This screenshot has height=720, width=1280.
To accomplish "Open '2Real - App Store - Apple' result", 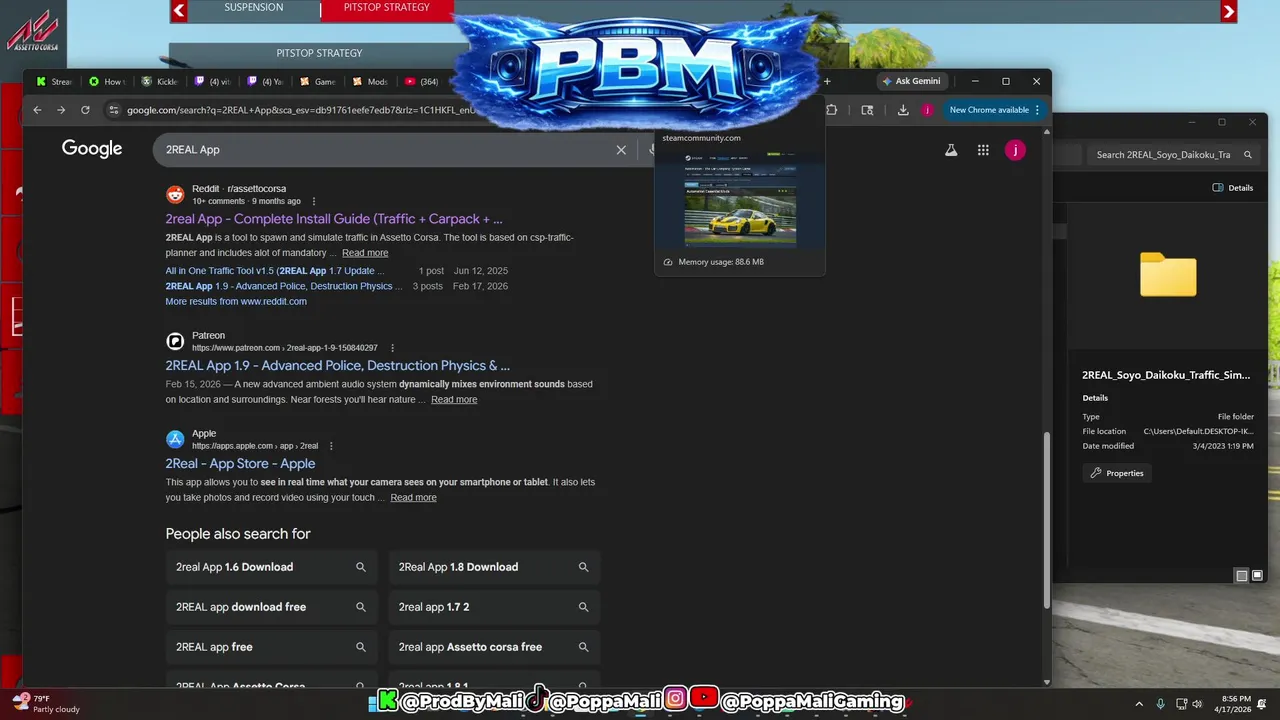I will (240, 464).
